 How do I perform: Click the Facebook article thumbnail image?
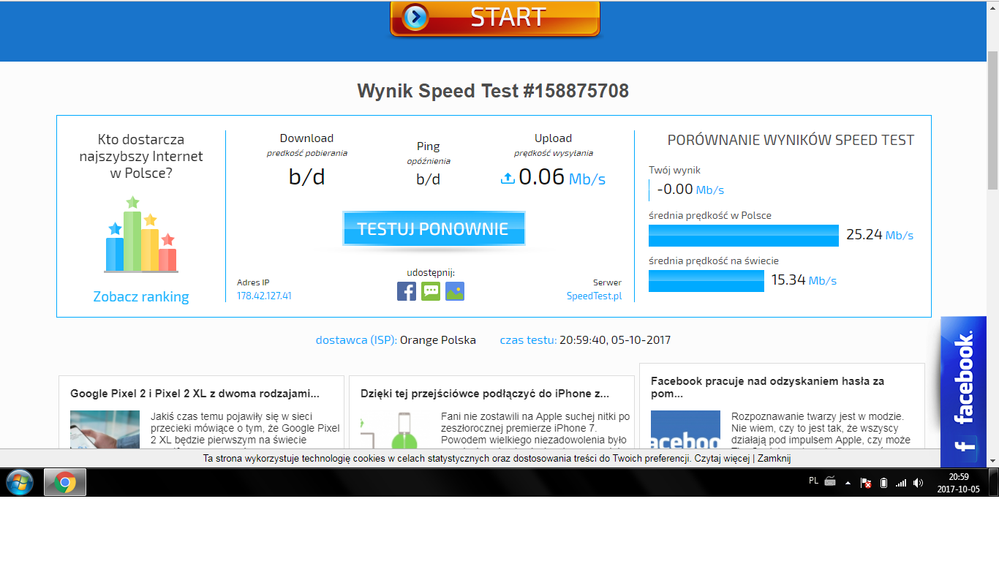point(685,429)
